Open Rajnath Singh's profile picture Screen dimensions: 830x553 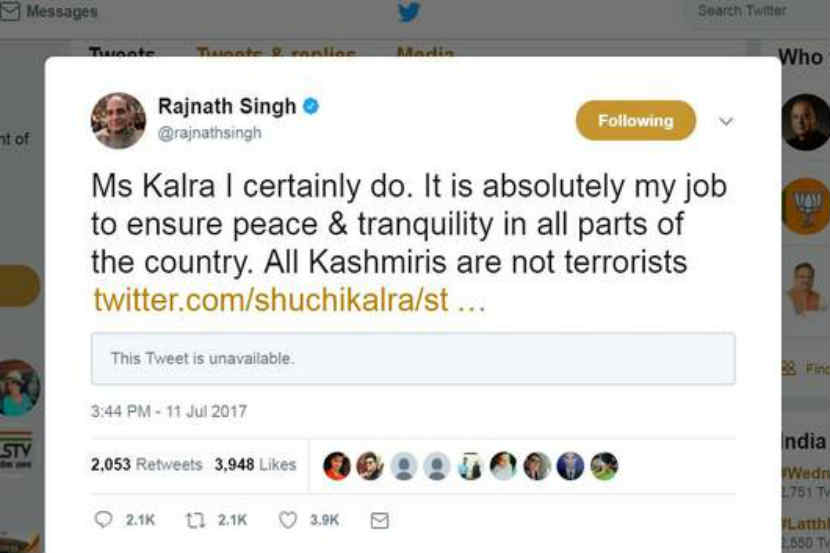coord(118,121)
